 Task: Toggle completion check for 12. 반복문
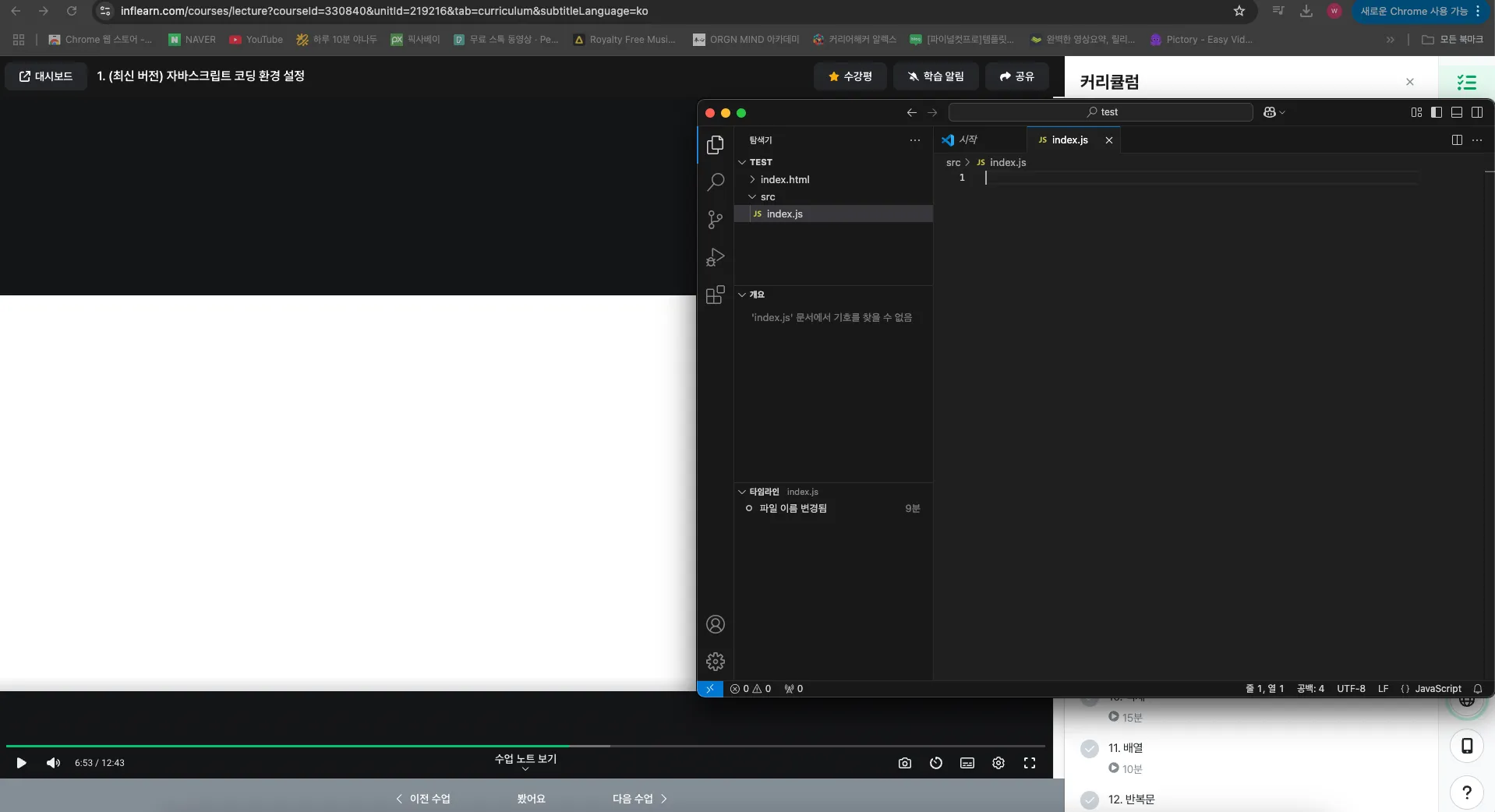pyautogui.click(x=1090, y=800)
